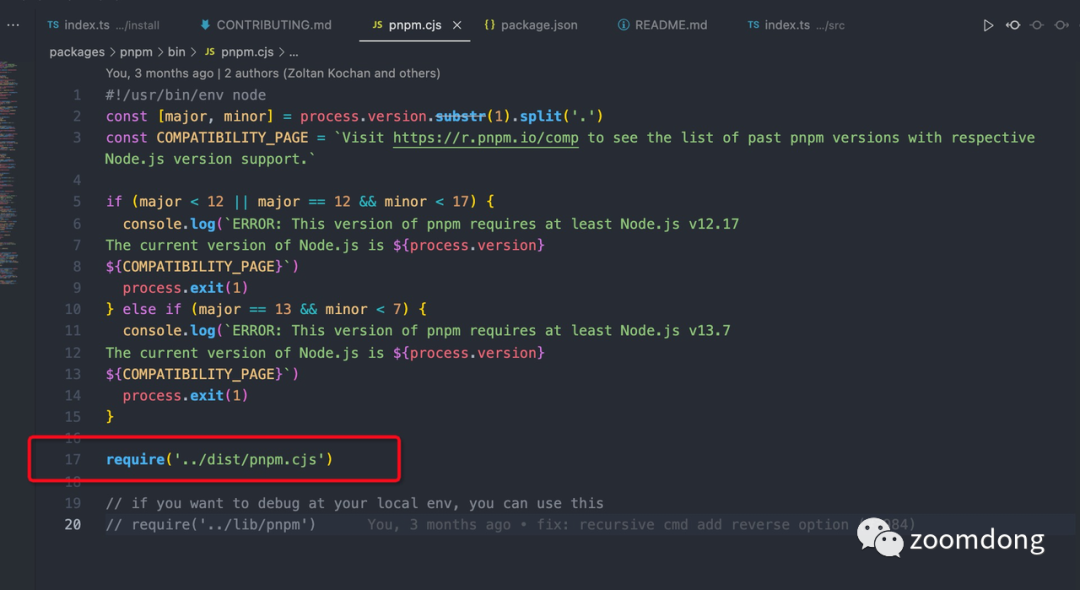The image size is (1080, 590).
Task: Open the index.ts src tab
Action: [x=796, y=25]
